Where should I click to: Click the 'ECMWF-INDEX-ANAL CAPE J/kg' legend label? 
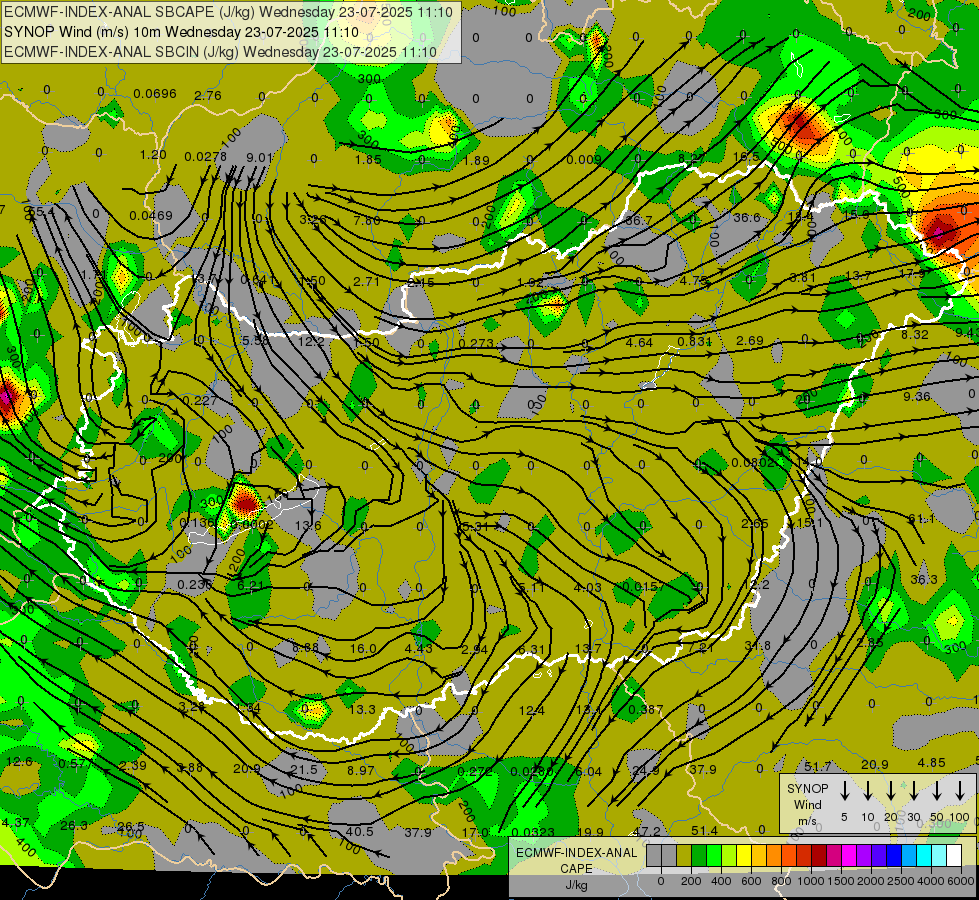click(x=576, y=868)
